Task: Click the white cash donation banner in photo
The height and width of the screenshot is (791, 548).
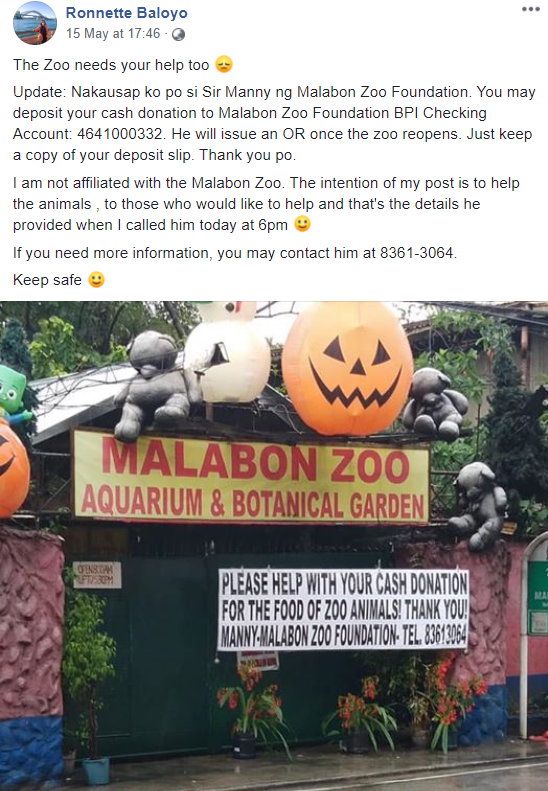Action: [344, 610]
